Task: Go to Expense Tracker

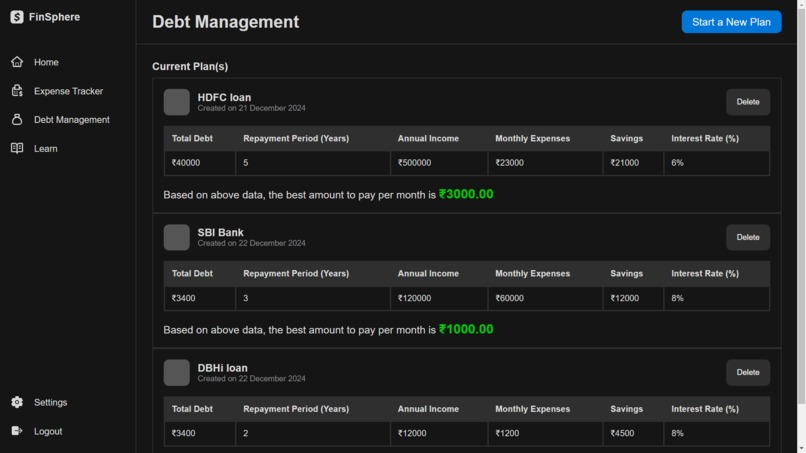Action: (67, 91)
